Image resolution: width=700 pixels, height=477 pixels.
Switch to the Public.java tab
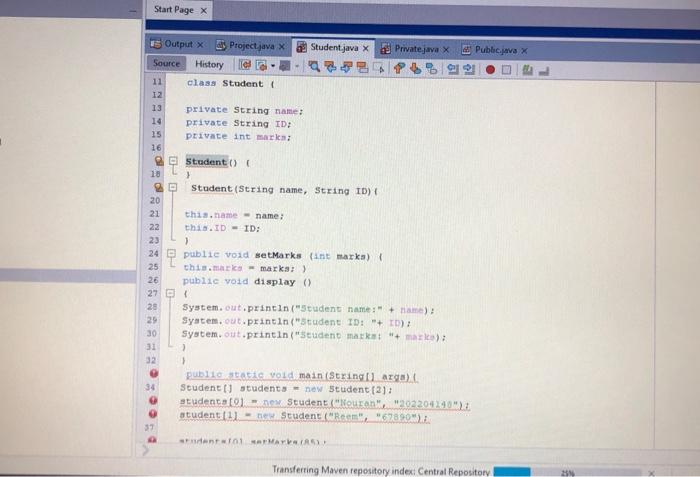coord(496,50)
